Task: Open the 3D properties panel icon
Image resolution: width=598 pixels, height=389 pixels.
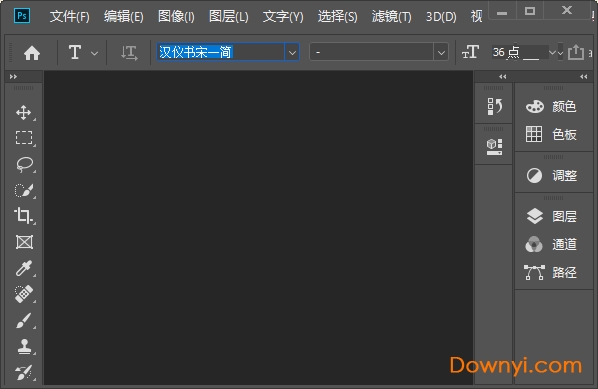Action: tap(494, 147)
